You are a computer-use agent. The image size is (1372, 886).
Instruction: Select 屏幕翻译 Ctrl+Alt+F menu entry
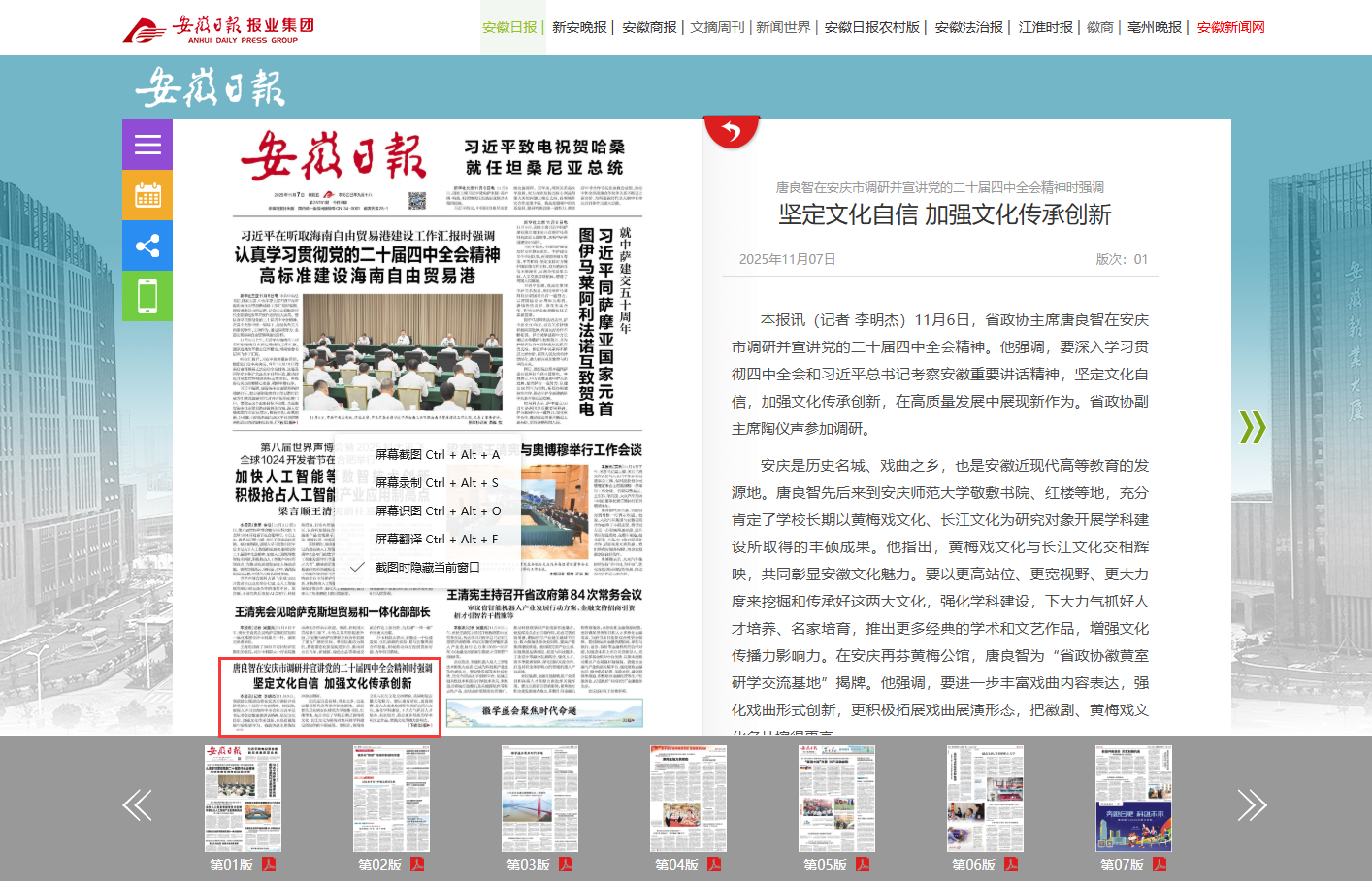pyautogui.click(x=437, y=539)
